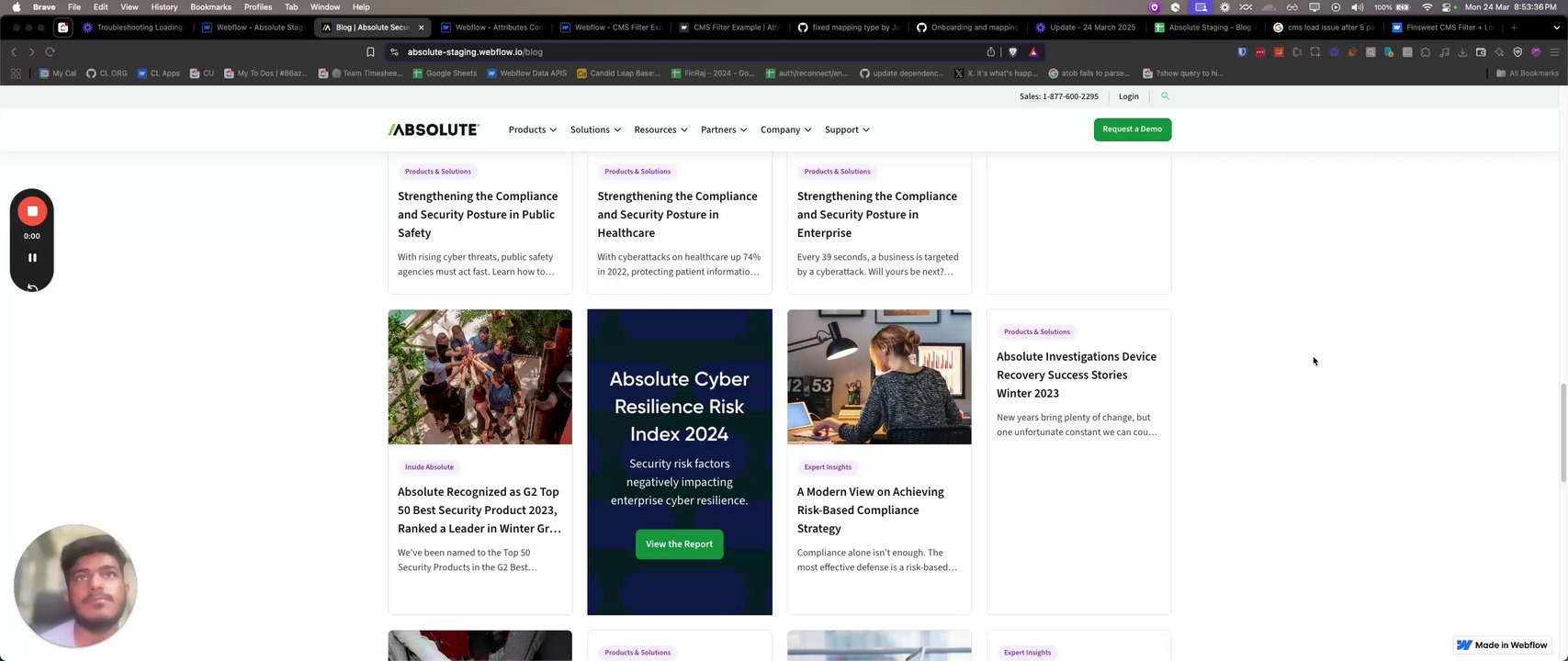Click the Inside Absolute category tag

point(429,467)
